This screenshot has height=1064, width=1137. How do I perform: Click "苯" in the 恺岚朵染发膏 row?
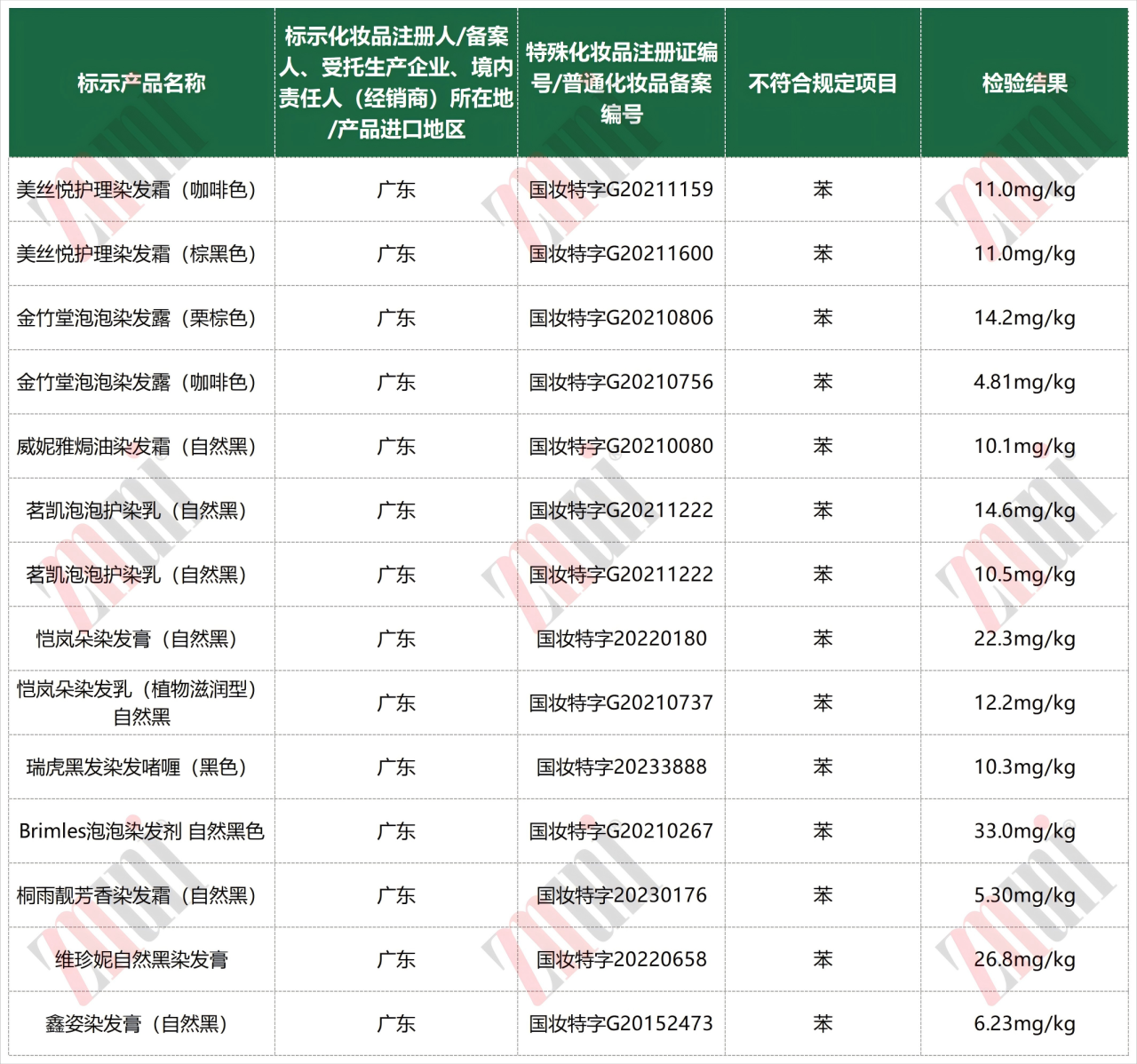point(823,639)
